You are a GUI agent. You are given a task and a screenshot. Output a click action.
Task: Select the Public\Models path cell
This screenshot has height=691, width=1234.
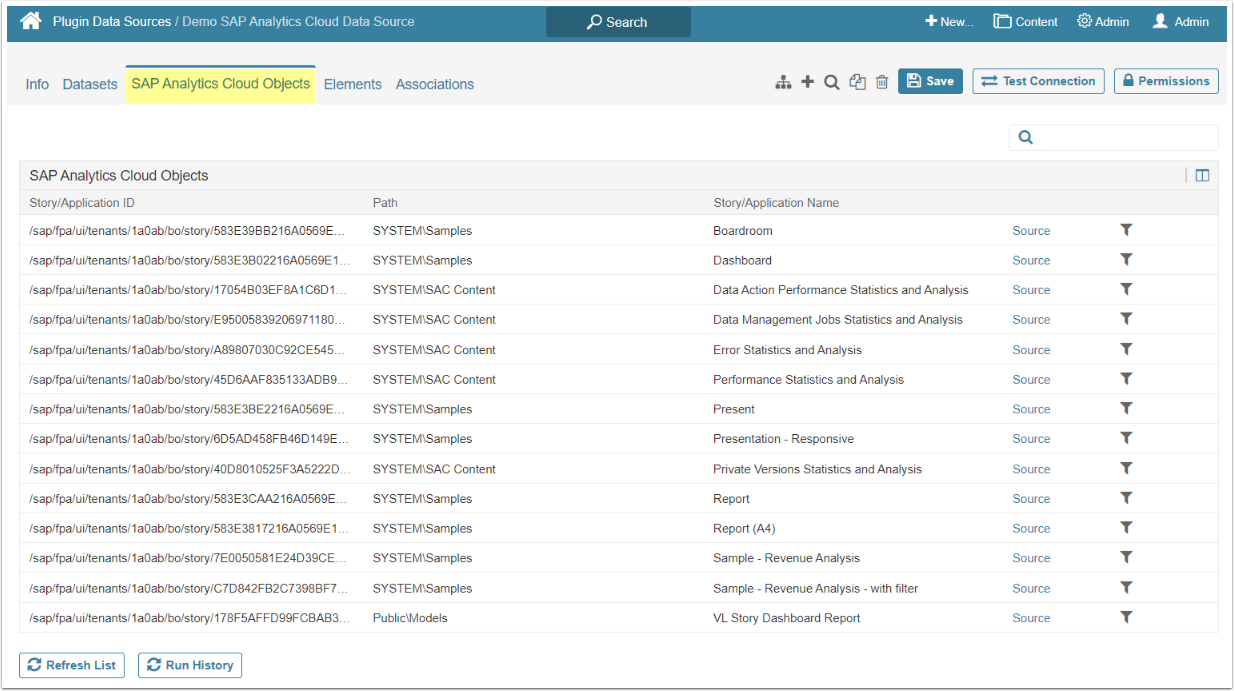[410, 618]
